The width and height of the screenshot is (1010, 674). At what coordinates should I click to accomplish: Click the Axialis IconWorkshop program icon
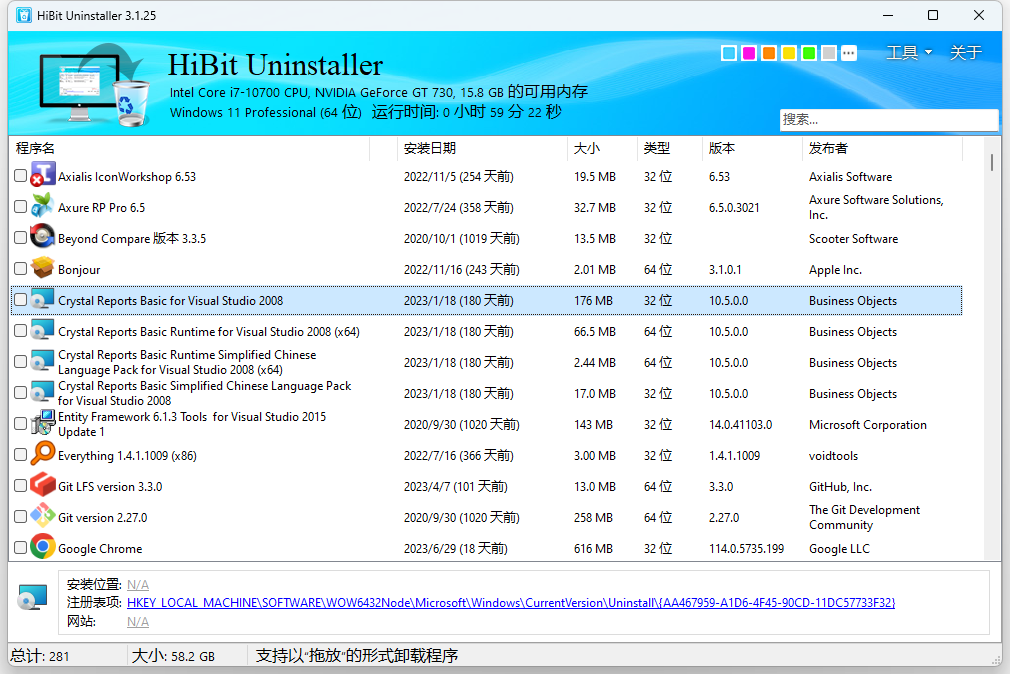pyautogui.click(x=43, y=175)
